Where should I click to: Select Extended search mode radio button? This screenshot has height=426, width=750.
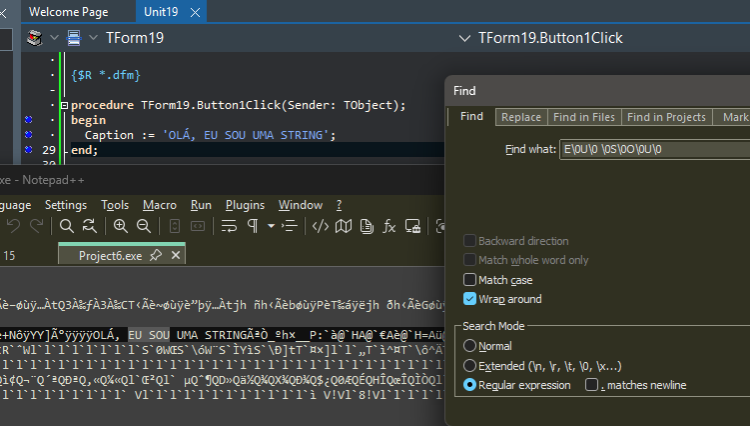pyautogui.click(x=470, y=365)
